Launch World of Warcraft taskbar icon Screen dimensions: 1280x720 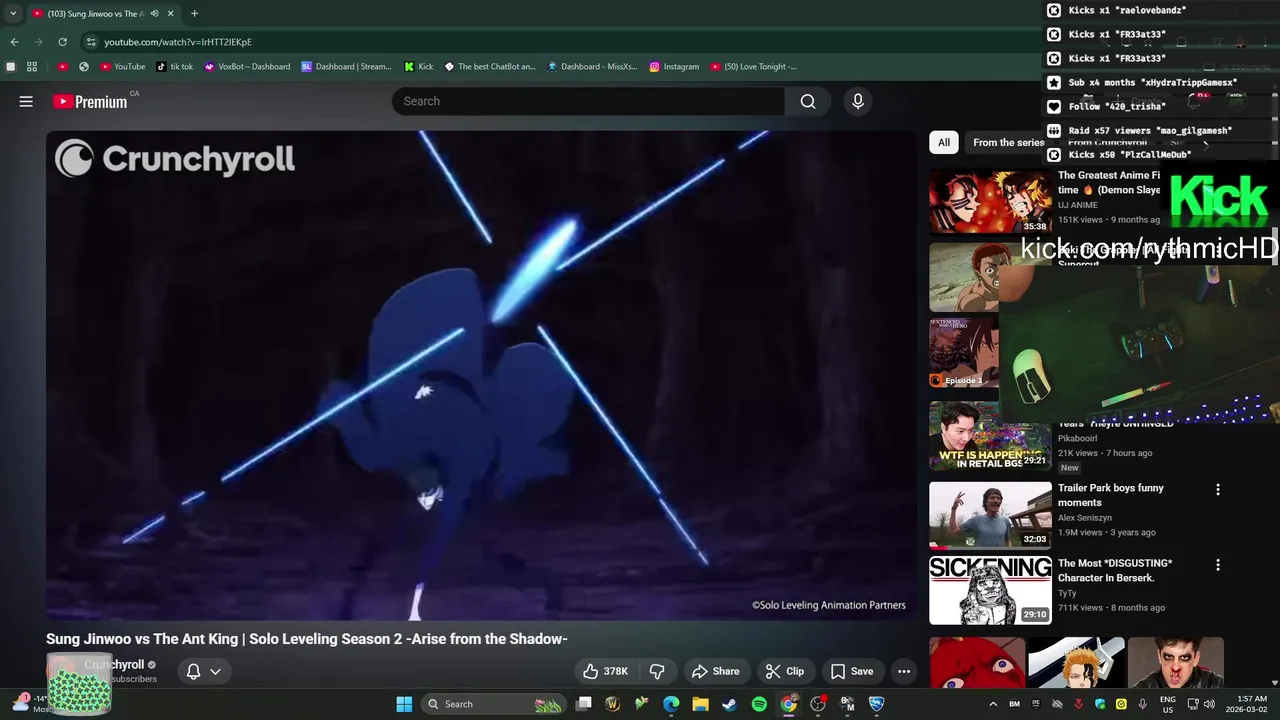pyautogui.click(x=613, y=704)
